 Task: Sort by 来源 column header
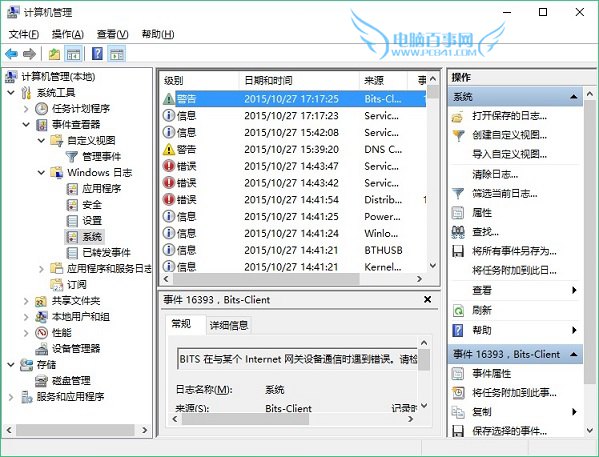383,80
